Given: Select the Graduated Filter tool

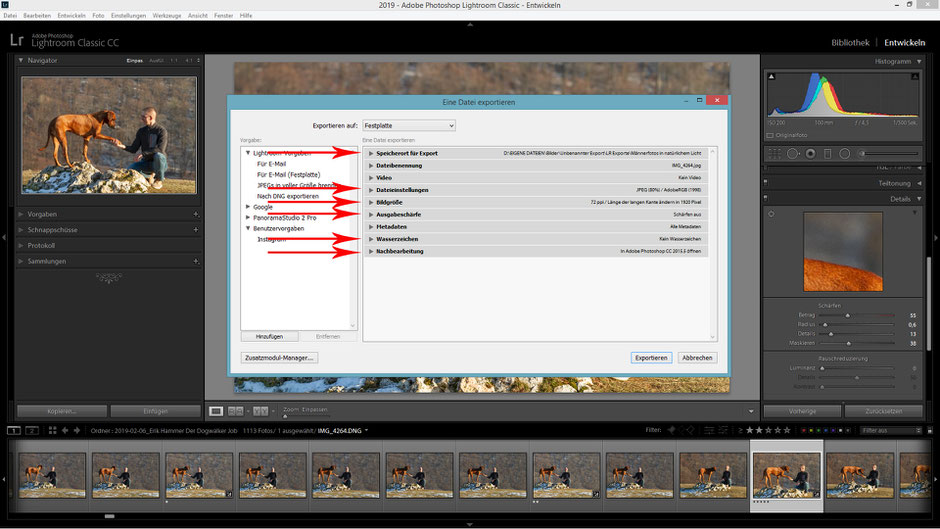Looking at the screenshot, I should click(827, 154).
